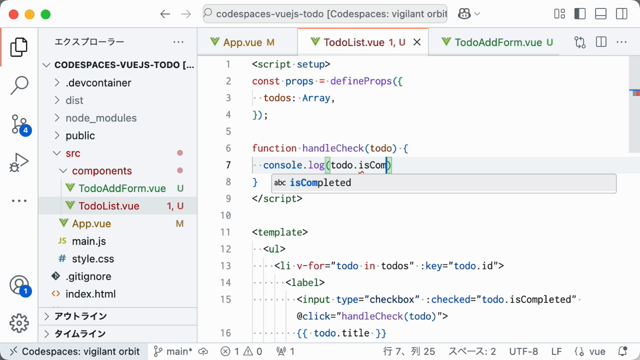Toggle the bottom panel visibility
Screen dimensions: 640x360
pyautogui.click(x=600, y=14)
